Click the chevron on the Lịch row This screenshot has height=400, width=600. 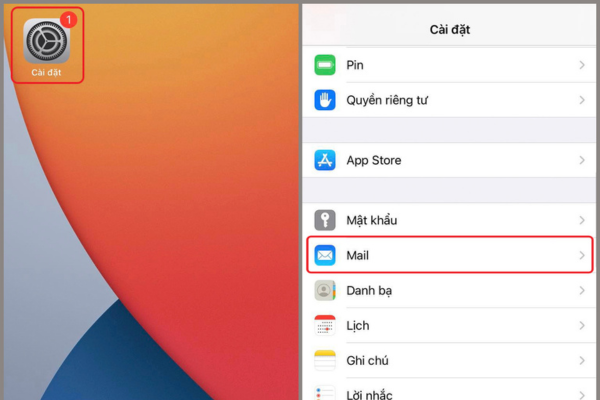(x=582, y=326)
